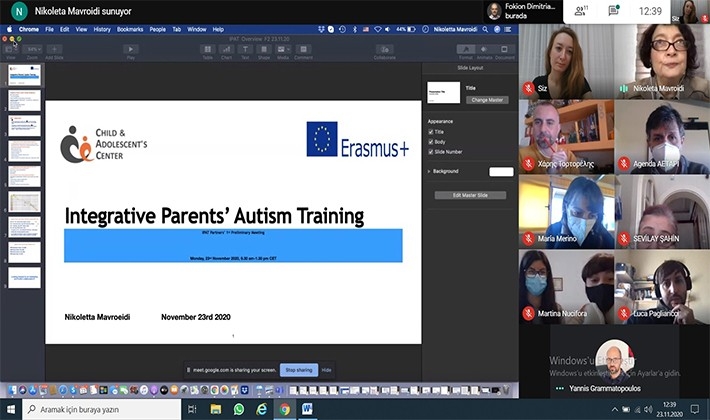Add a Text box using toolbar
The width and height of the screenshot is (710, 420).
pyautogui.click(x=246, y=49)
